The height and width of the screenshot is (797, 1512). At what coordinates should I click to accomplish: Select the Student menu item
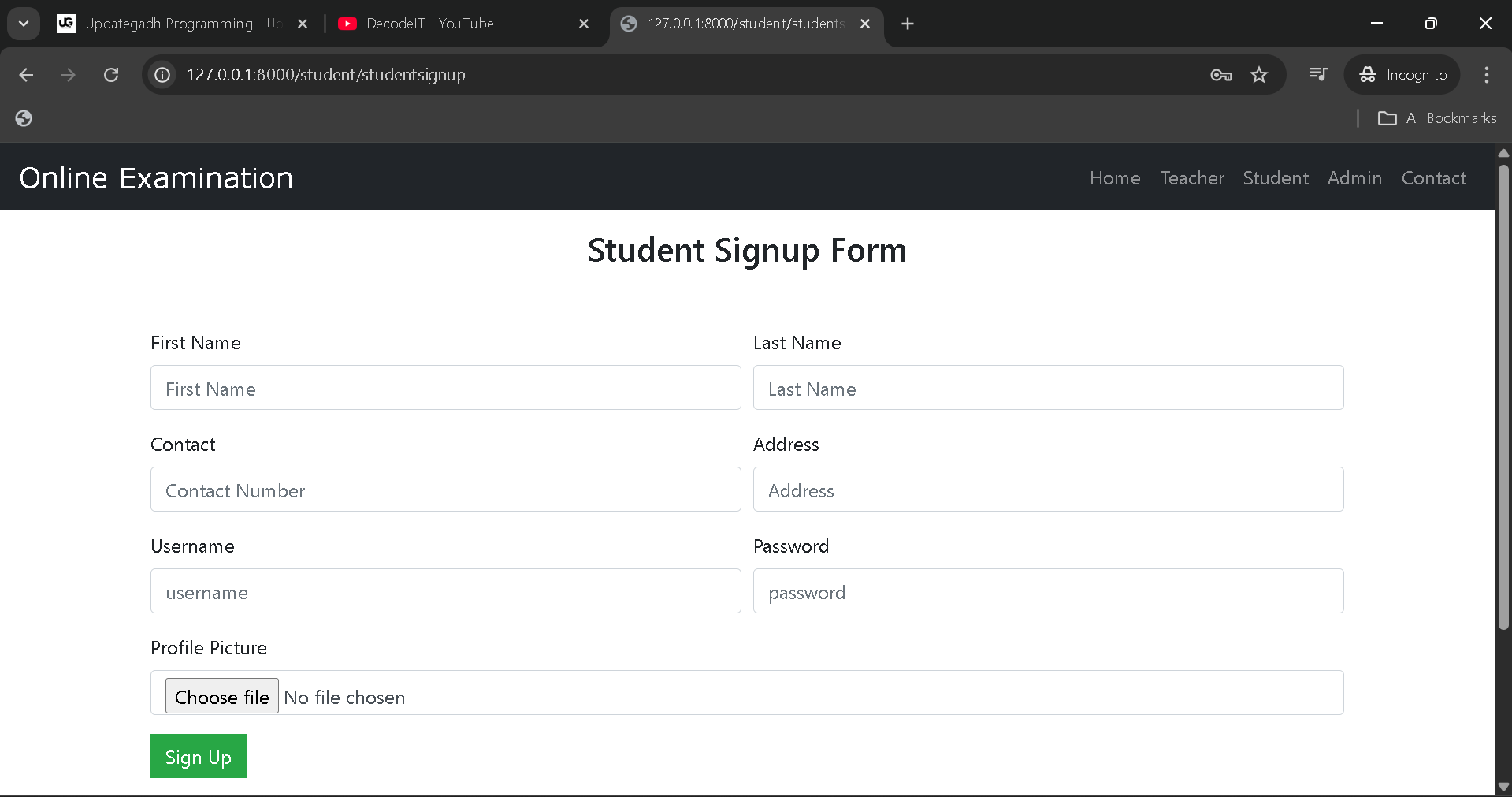click(x=1275, y=178)
